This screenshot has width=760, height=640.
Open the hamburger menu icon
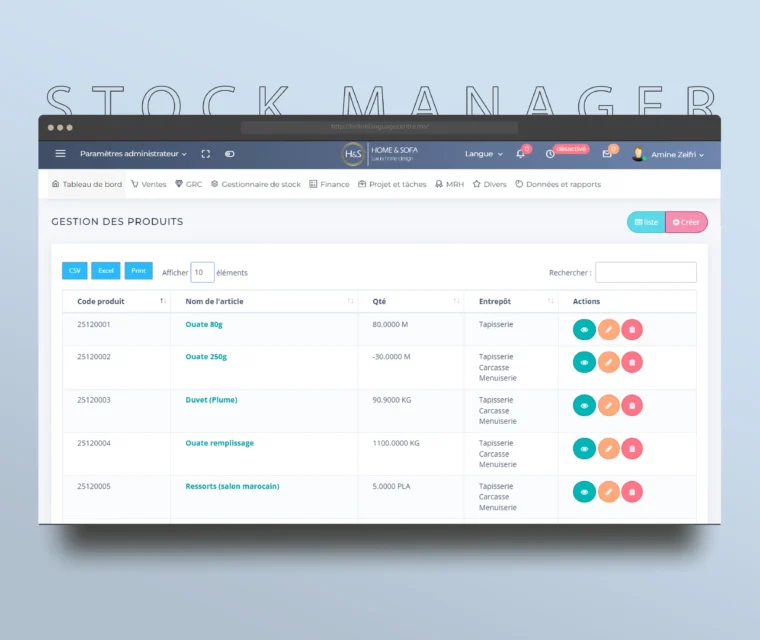pyautogui.click(x=60, y=154)
